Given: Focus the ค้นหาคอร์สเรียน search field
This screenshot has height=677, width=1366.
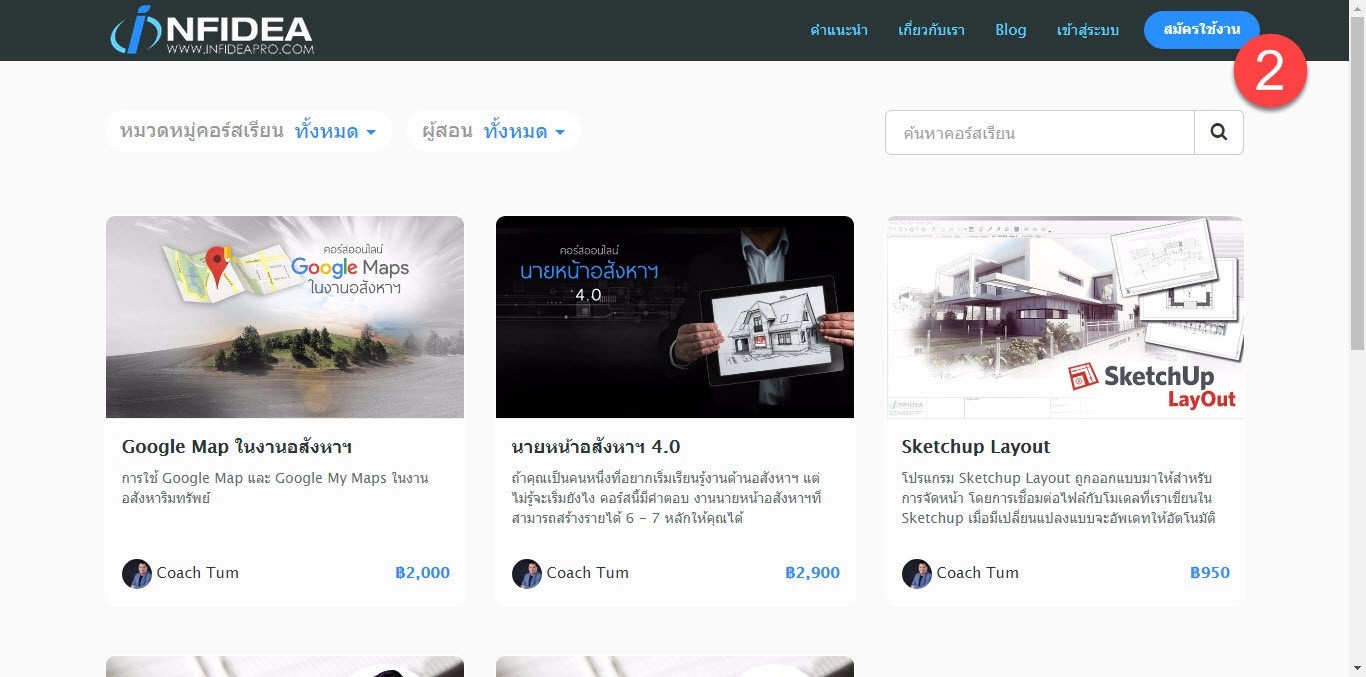Looking at the screenshot, I should tap(1040, 132).
